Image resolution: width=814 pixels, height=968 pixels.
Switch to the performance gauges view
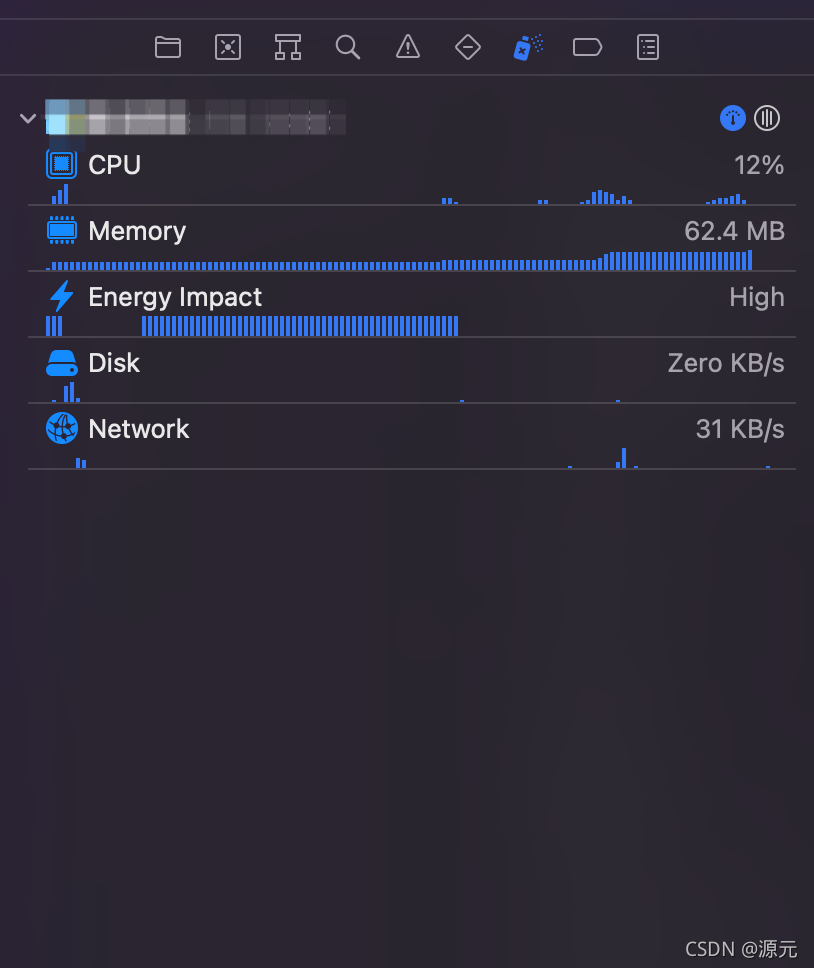732,118
